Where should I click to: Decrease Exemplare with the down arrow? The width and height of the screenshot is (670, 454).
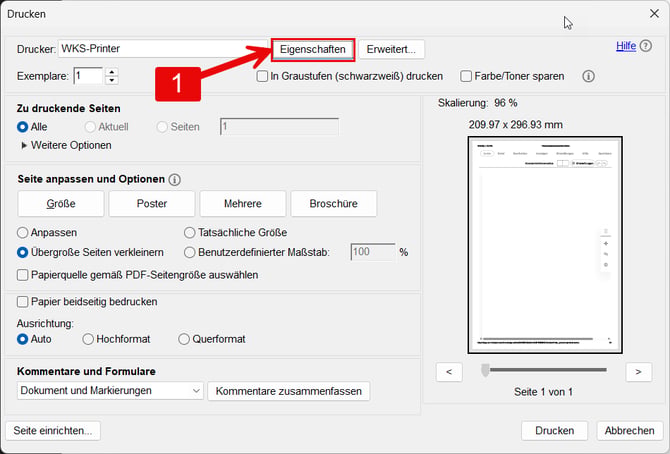pyautogui.click(x=112, y=80)
